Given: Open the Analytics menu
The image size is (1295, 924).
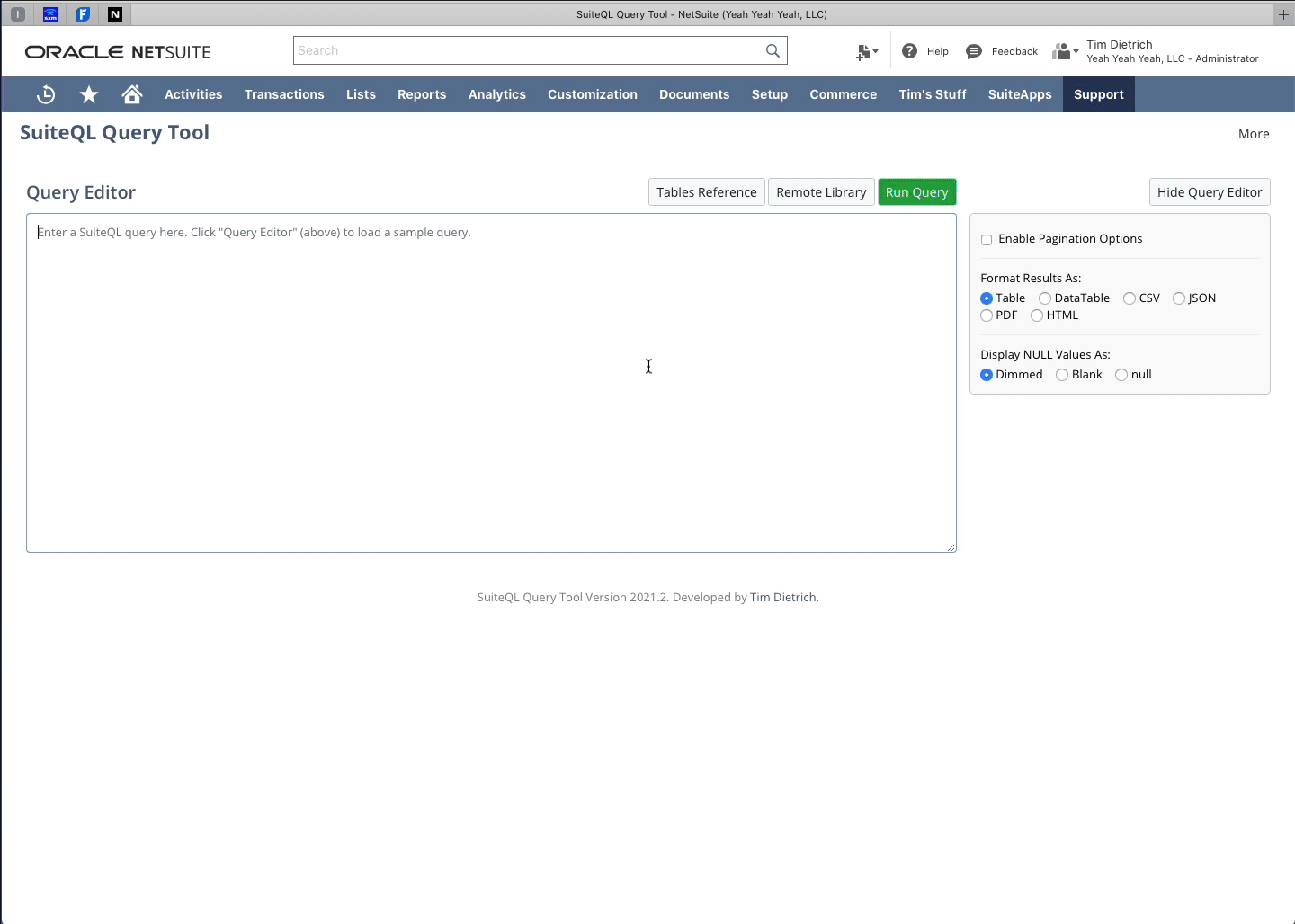Looking at the screenshot, I should pos(497,94).
